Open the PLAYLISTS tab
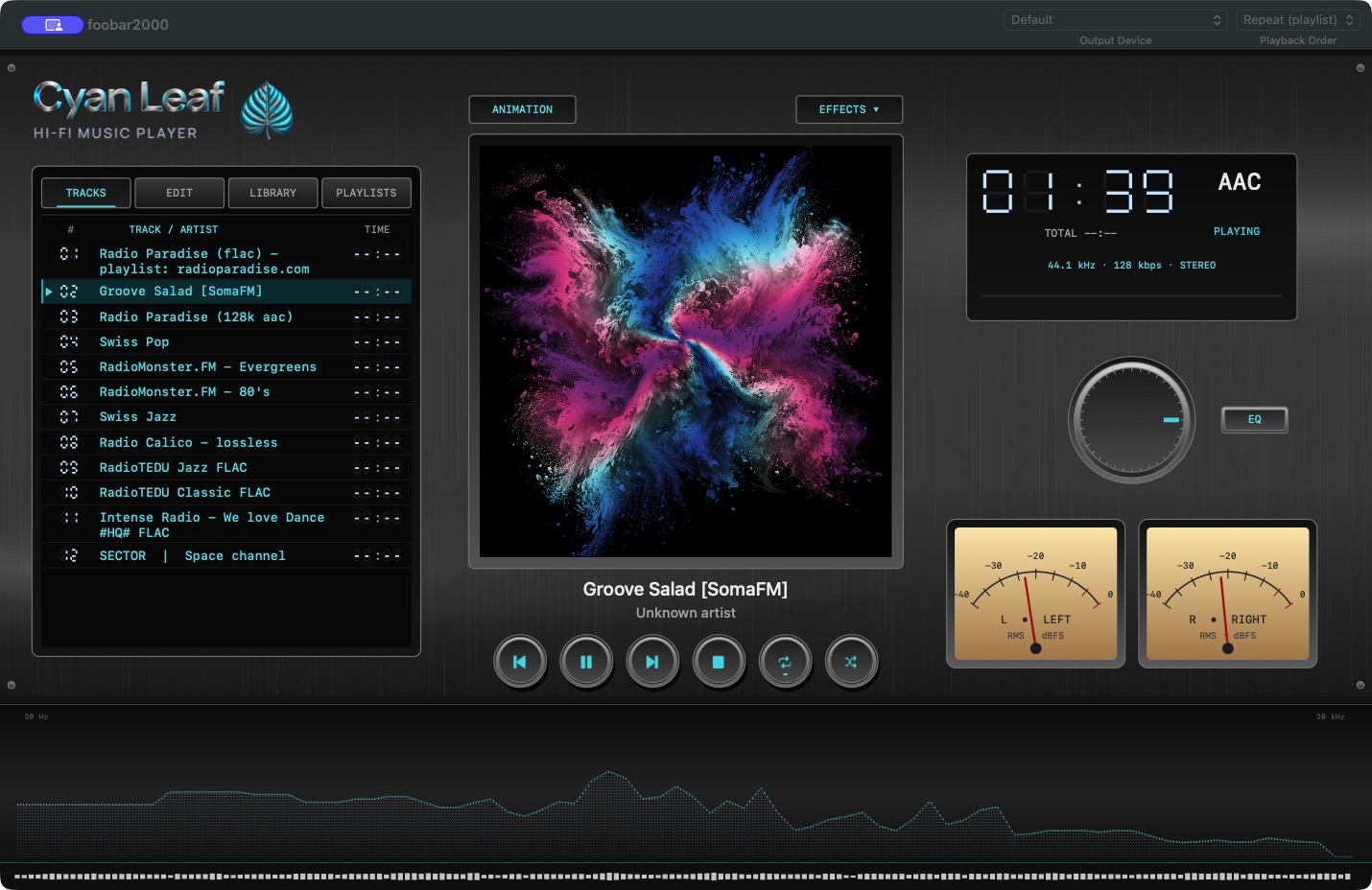 (x=367, y=193)
